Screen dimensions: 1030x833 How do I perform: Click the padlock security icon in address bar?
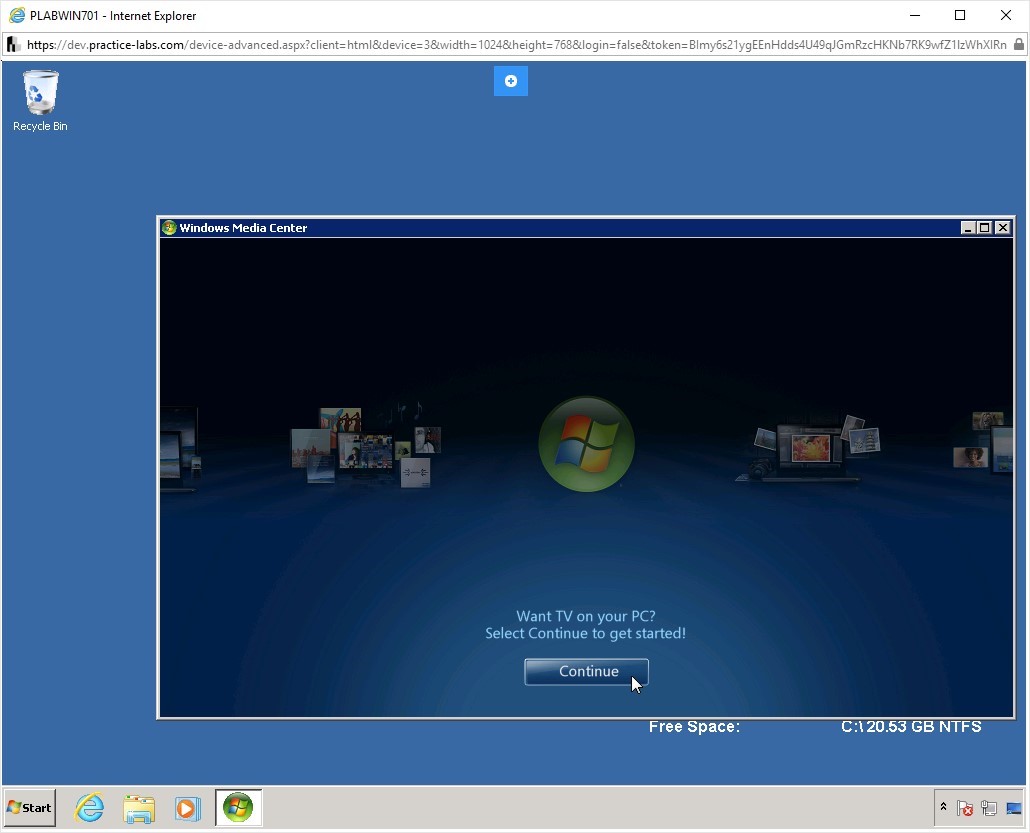(1019, 45)
